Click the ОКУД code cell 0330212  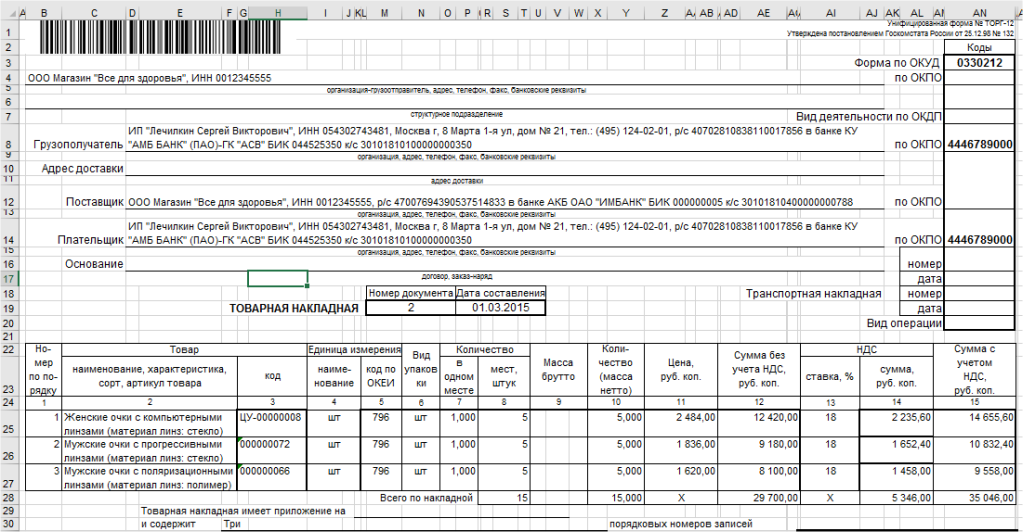[979, 63]
